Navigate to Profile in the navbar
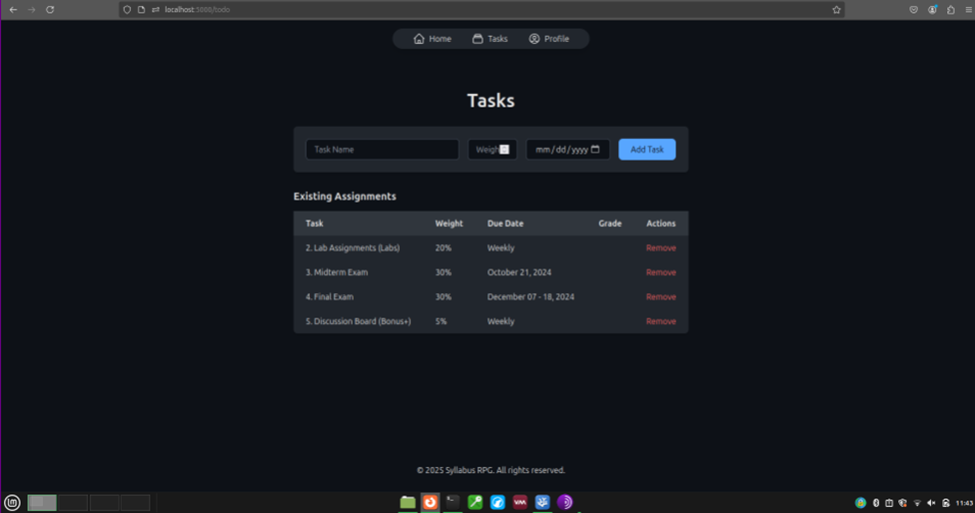 (549, 39)
